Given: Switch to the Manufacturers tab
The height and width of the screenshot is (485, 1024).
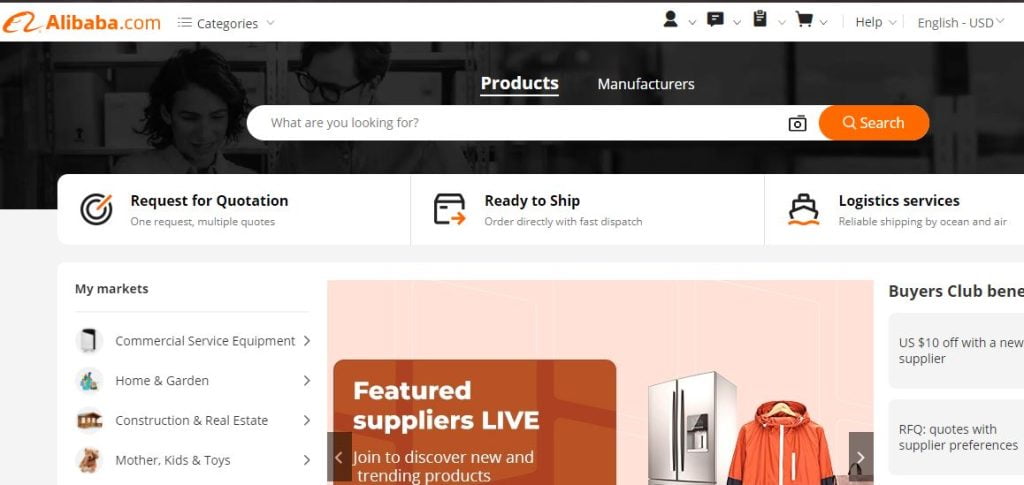Looking at the screenshot, I should click(x=646, y=84).
